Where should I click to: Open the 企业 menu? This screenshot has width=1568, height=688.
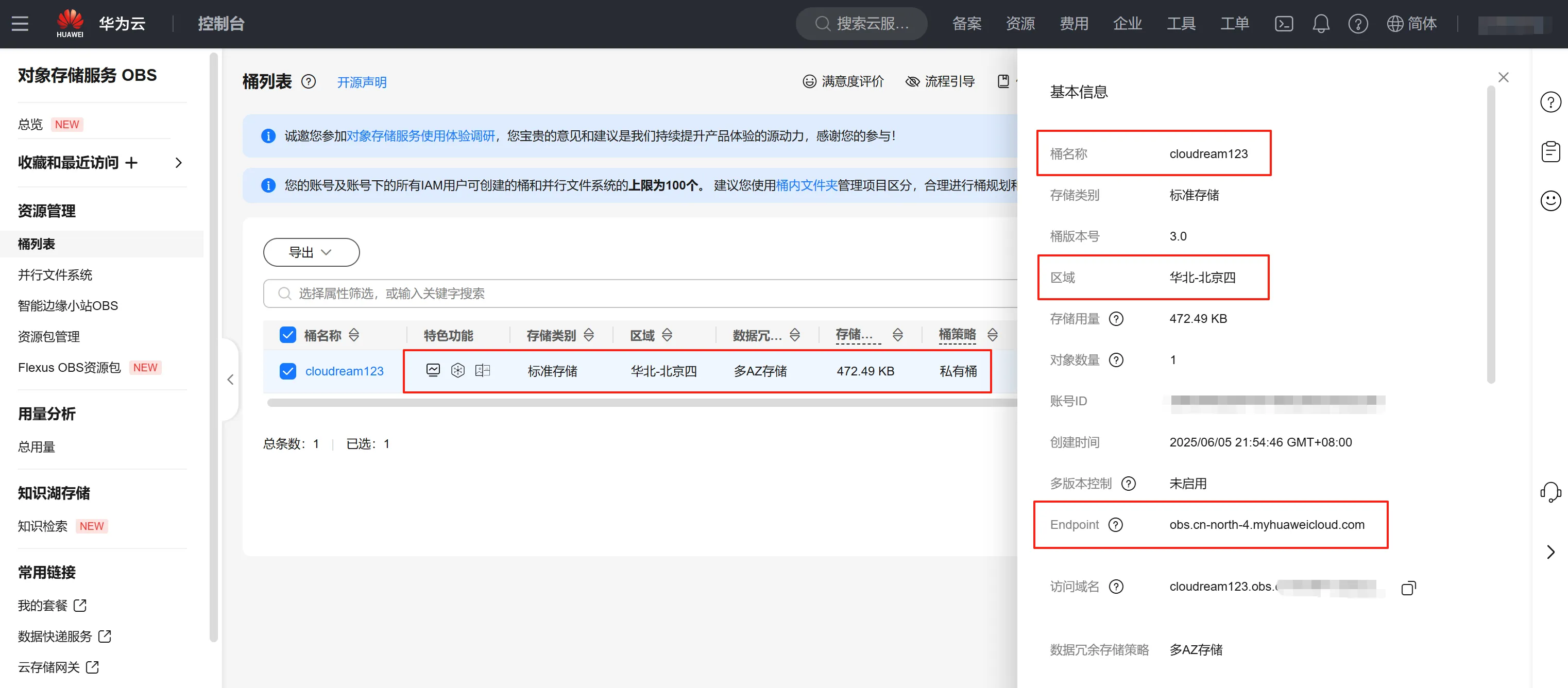[1127, 24]
